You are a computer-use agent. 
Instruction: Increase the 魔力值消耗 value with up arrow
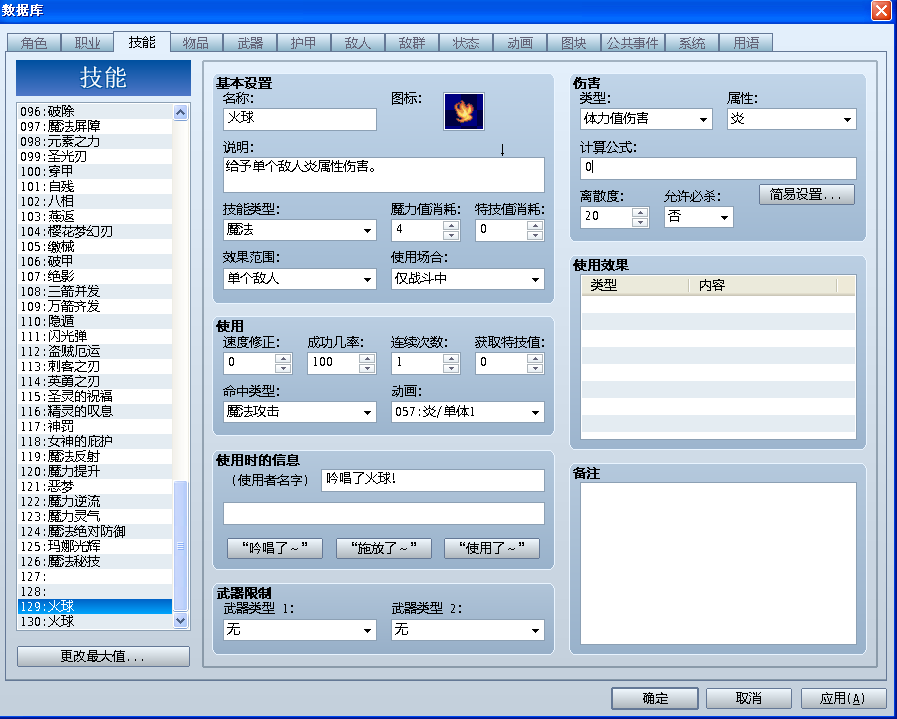coord(451,225)
